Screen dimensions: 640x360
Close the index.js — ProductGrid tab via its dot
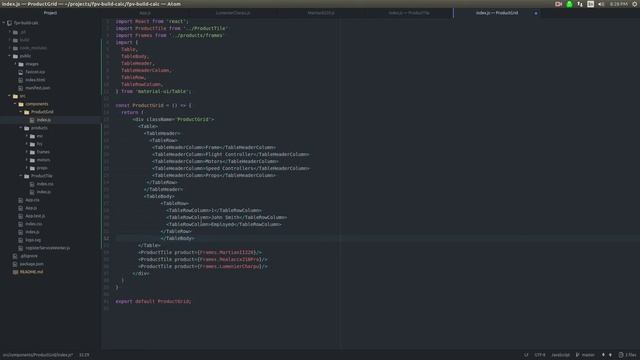pos(536,13)
